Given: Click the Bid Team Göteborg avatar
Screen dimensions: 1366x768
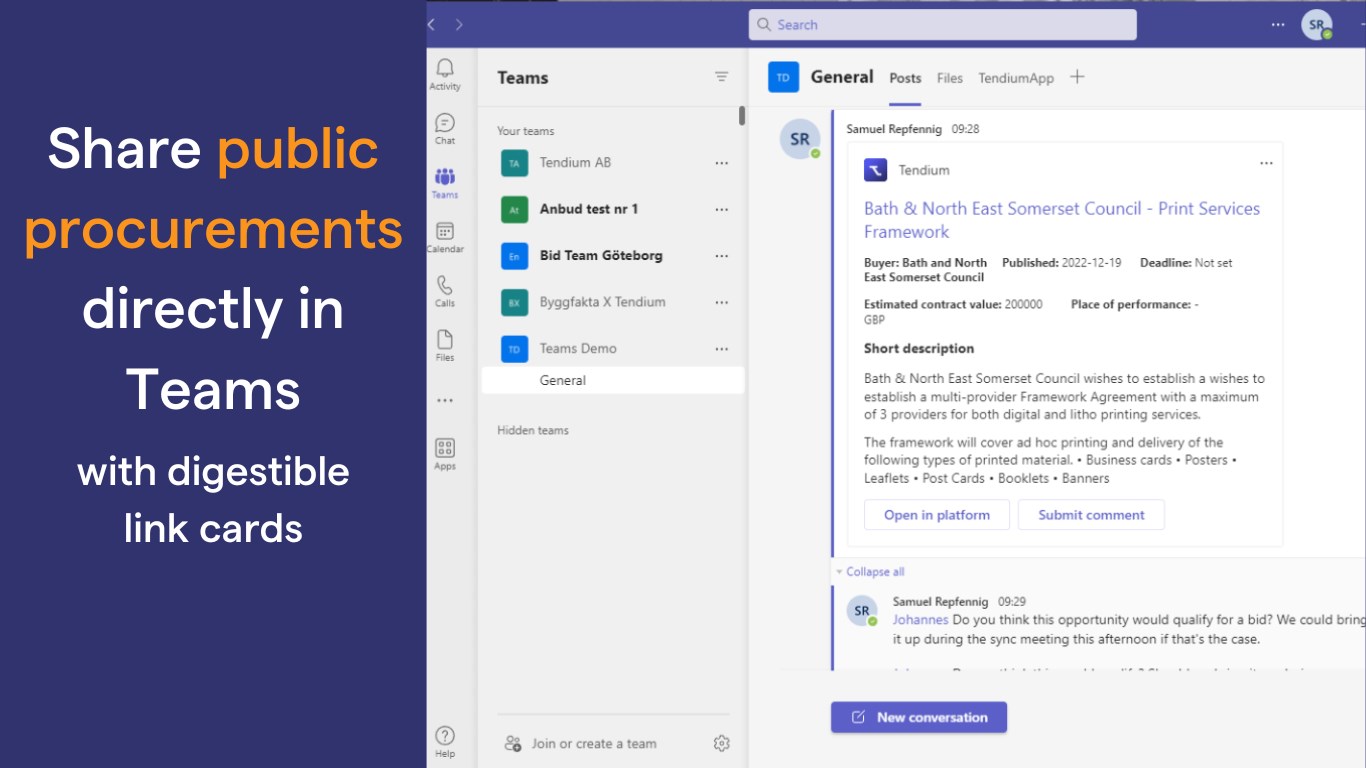Looking at the screenshot, I should tap(514, 256).
